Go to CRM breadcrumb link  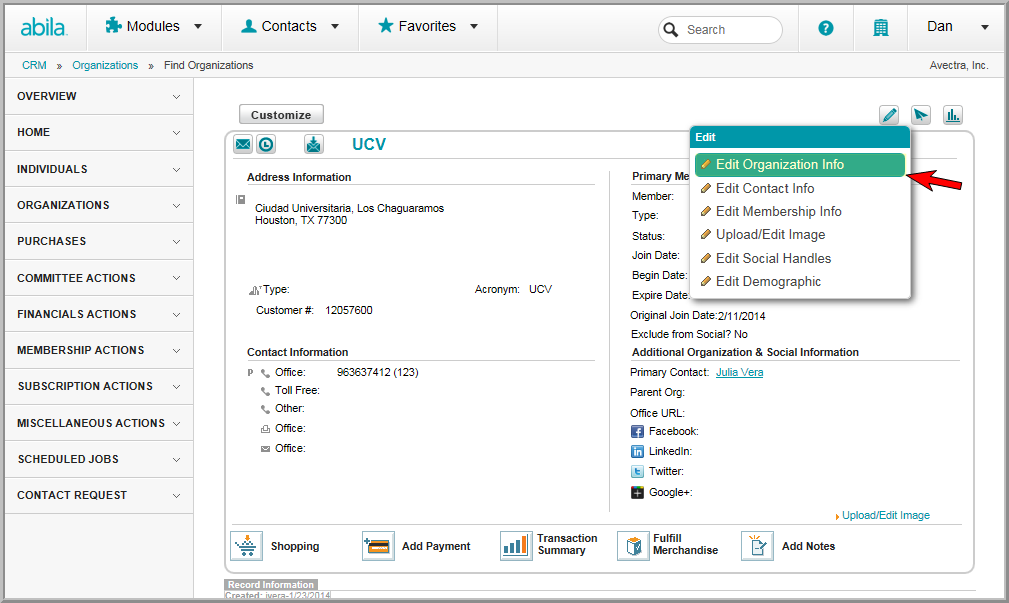(34, 65)
